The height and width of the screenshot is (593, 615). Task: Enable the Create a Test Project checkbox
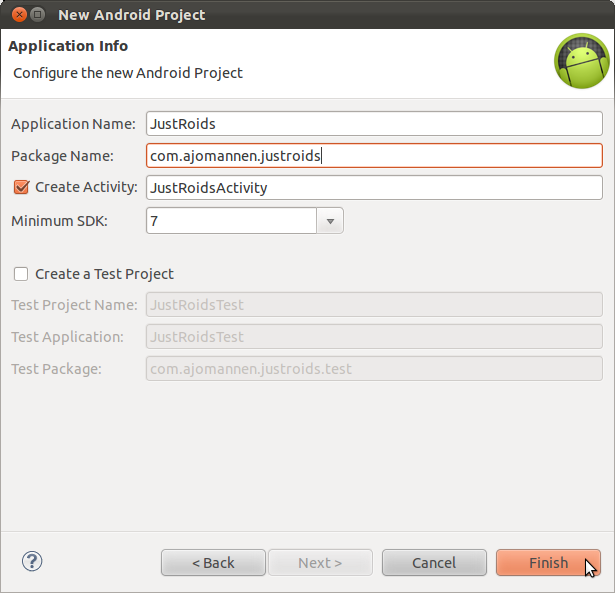click(x=21, y=274)
